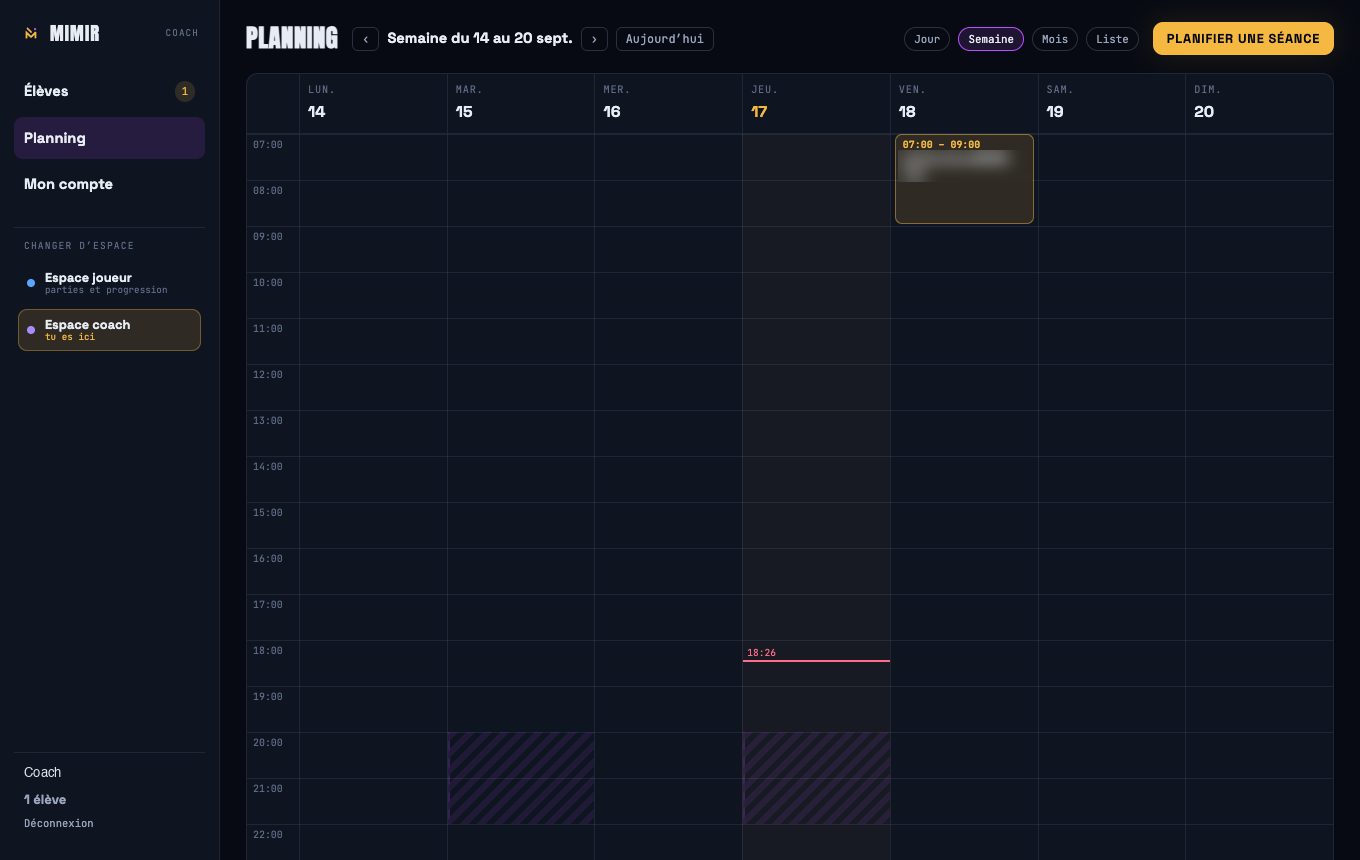Click the Coach name in sidebar footer
Viewport: 1360px width, 860px height.
43,772
